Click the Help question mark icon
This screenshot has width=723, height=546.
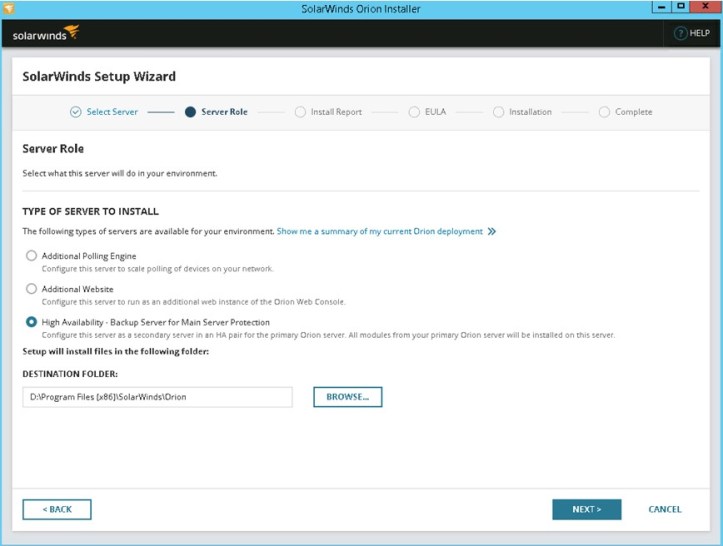click(680, 33)
